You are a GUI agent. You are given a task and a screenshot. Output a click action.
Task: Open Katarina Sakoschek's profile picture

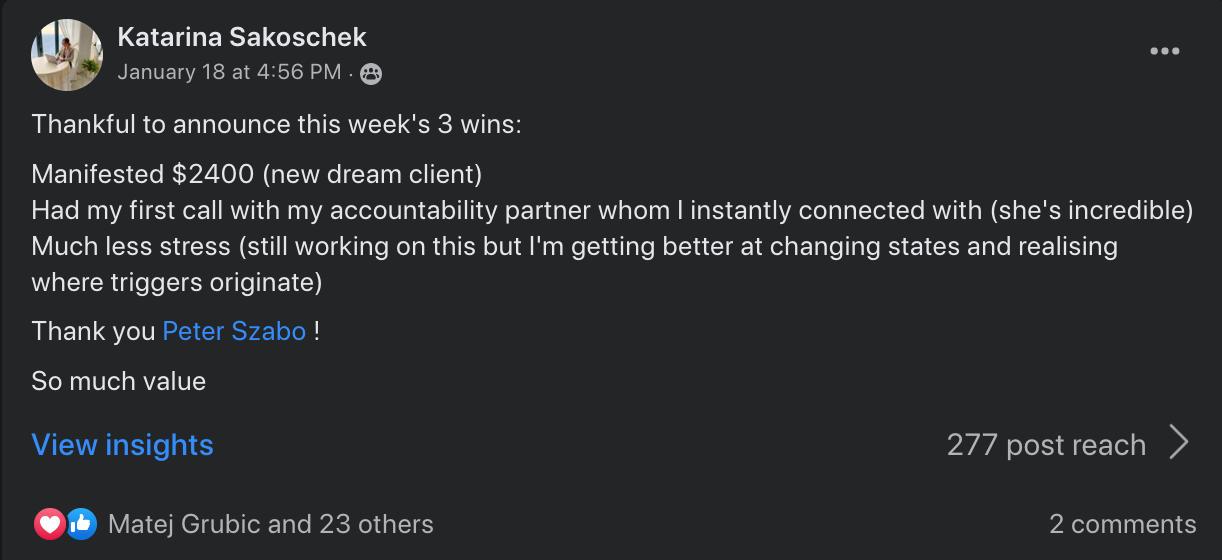[67, 55]
